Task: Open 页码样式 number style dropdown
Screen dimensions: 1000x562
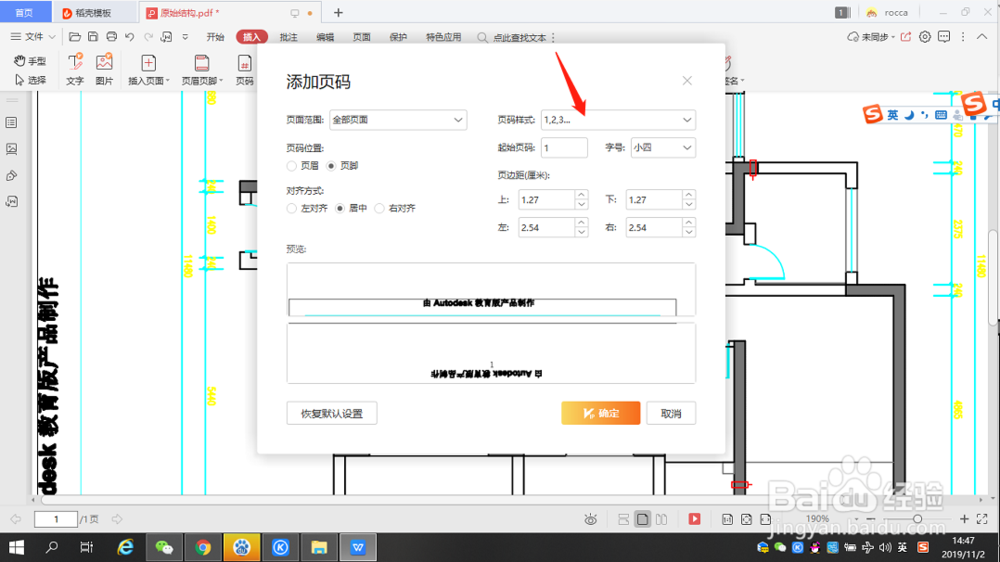Action: pos(618,120)
